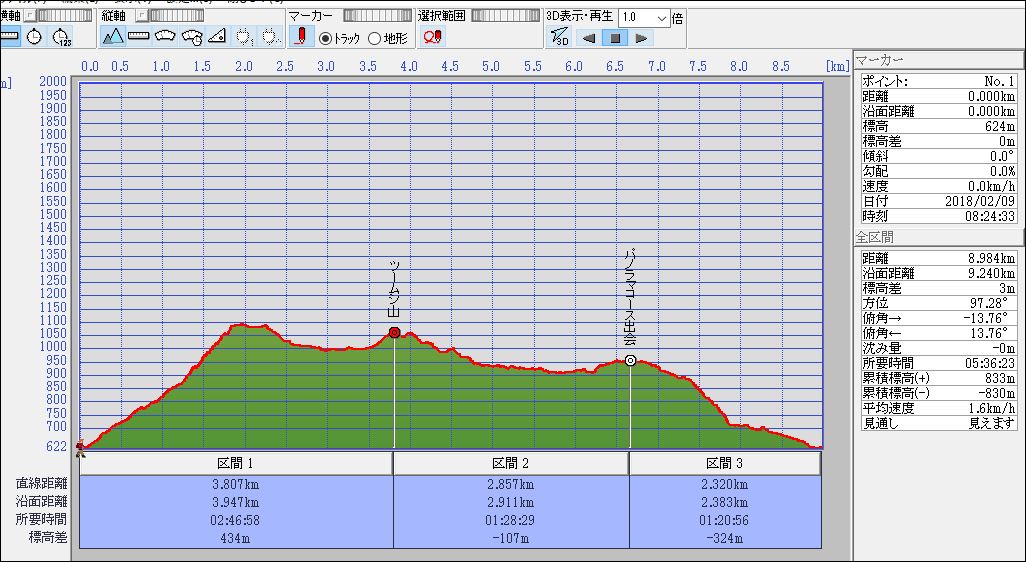This screenshot has width=1026, height=562.
Task: Select the elapsed time clock 123 icon
Action: [61, 37]
